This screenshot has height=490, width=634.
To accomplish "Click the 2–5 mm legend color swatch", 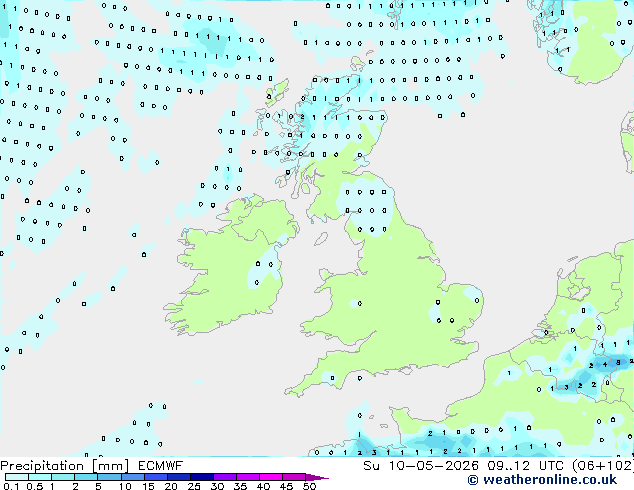I will pyautogui.click(x=86, y=477).
